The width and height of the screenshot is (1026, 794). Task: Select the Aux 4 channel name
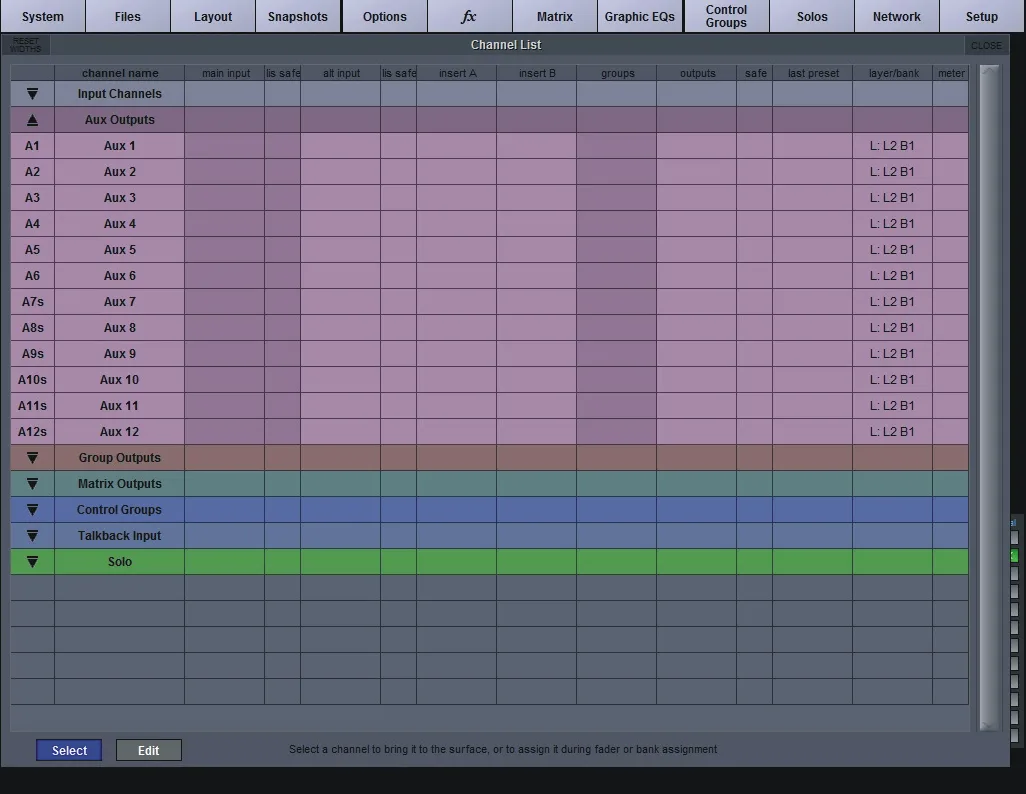(x=120, y=224)
